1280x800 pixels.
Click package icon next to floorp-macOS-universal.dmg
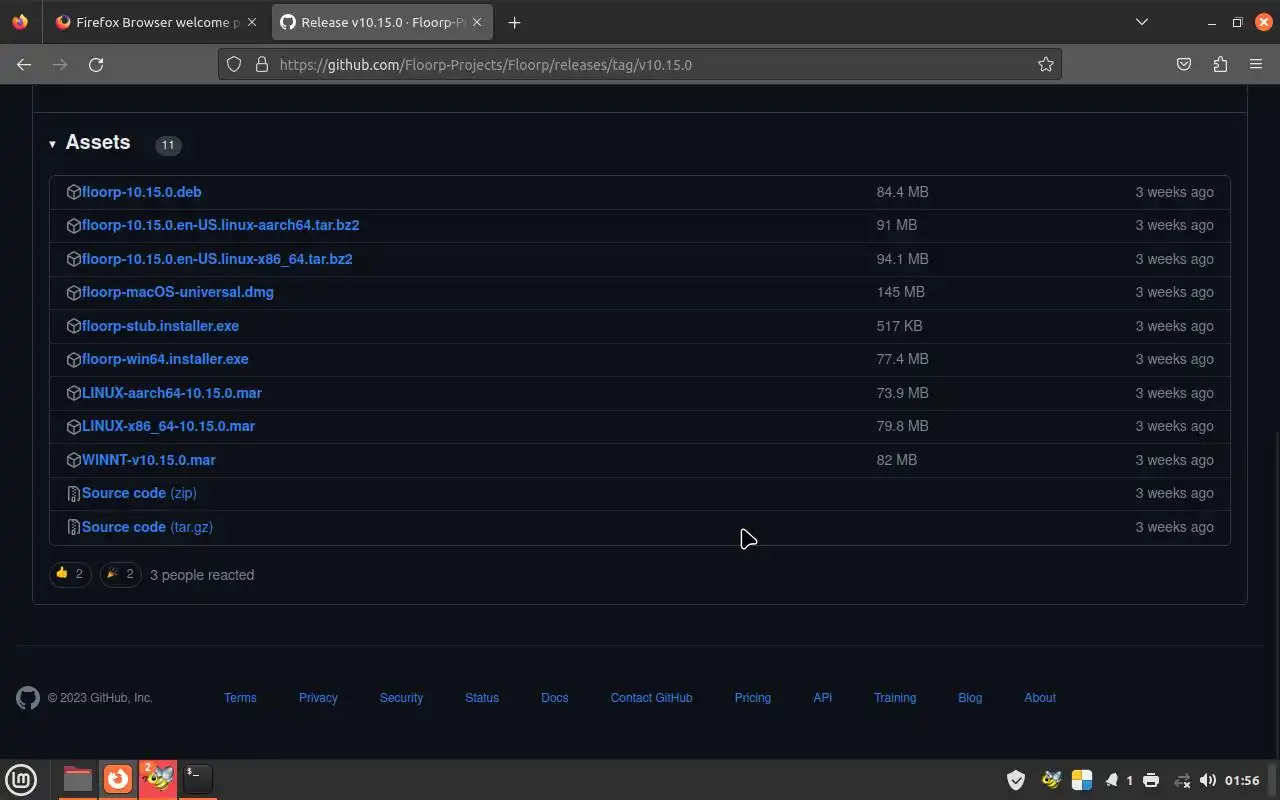[x=73, y=292]
